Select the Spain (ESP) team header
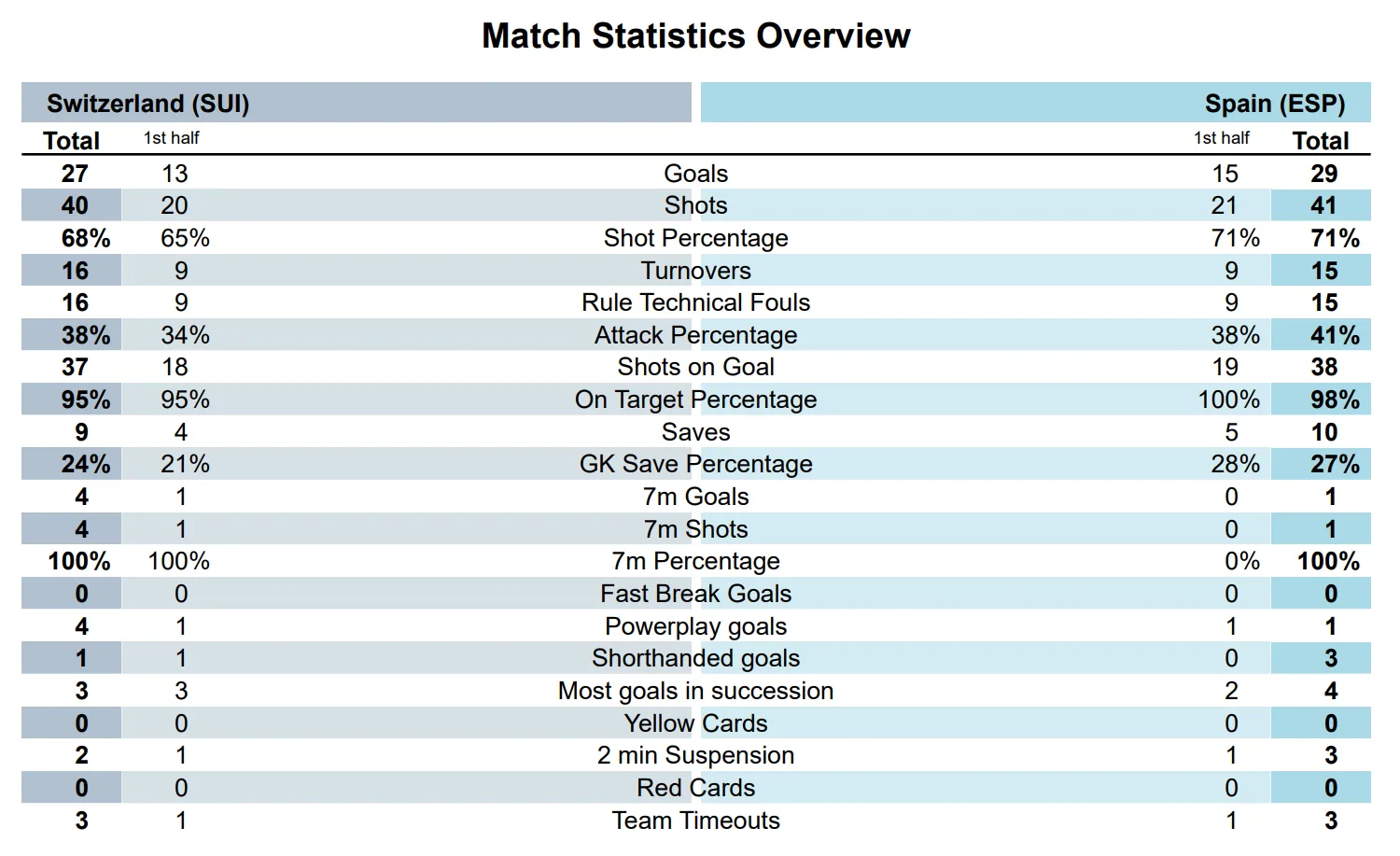 click(1274, 104)
